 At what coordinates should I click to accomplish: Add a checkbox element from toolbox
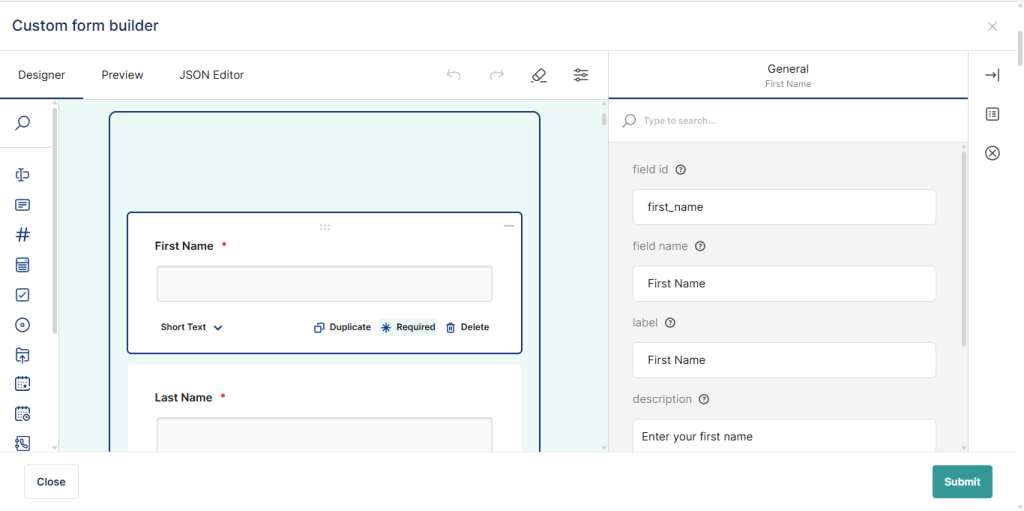tap(22, 295)
